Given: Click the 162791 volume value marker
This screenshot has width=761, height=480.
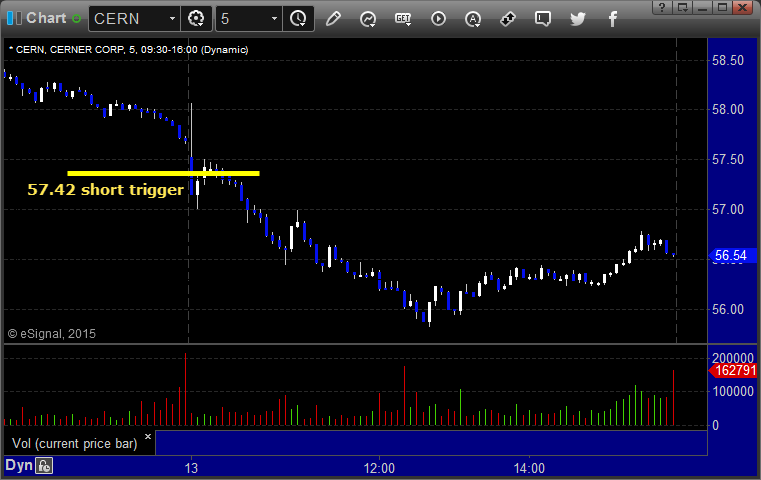Looking at the screenshot, I should [733, 371].
